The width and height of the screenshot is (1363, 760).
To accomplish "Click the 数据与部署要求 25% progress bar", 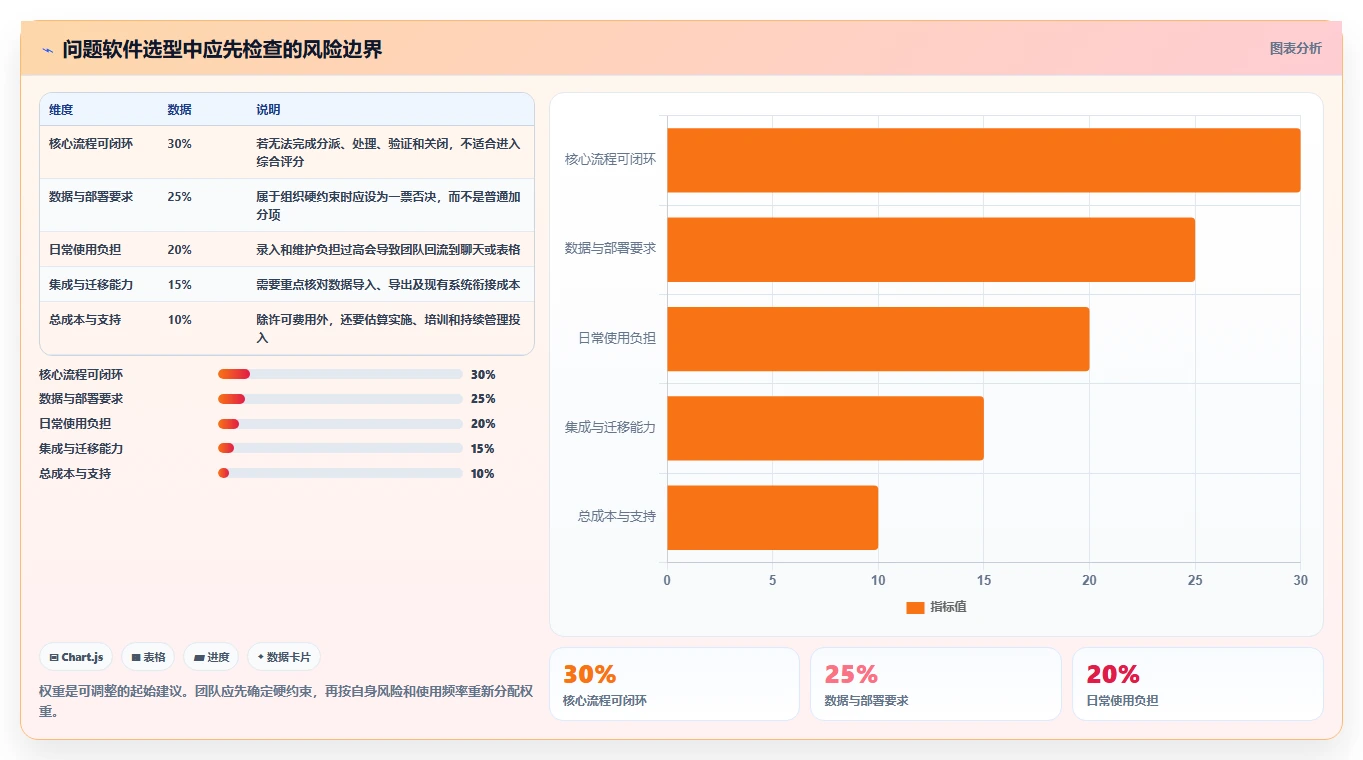I will (340, 399).
